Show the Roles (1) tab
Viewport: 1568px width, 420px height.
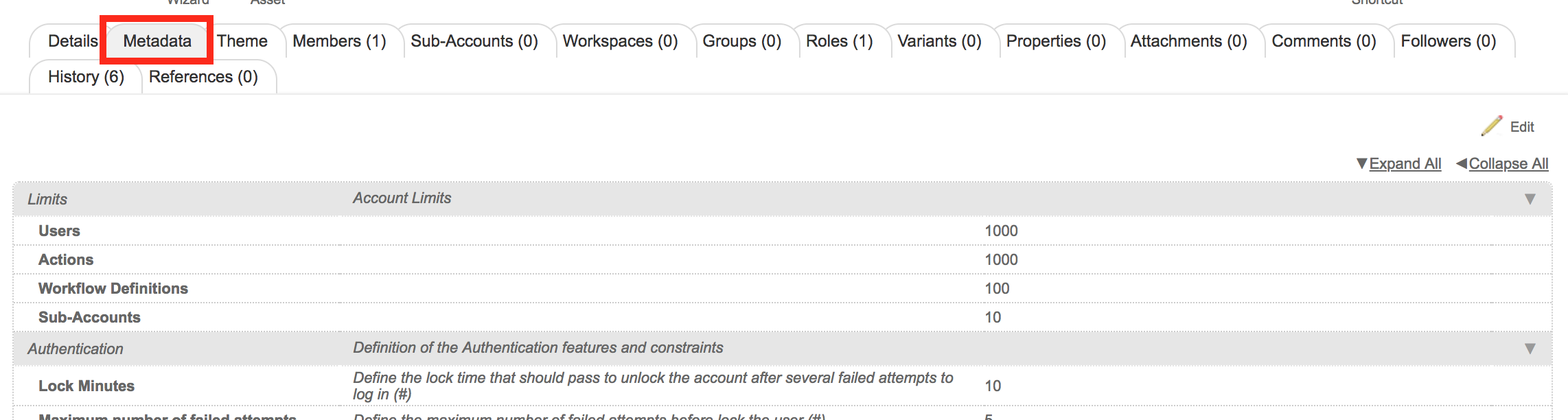click(839, 41)
